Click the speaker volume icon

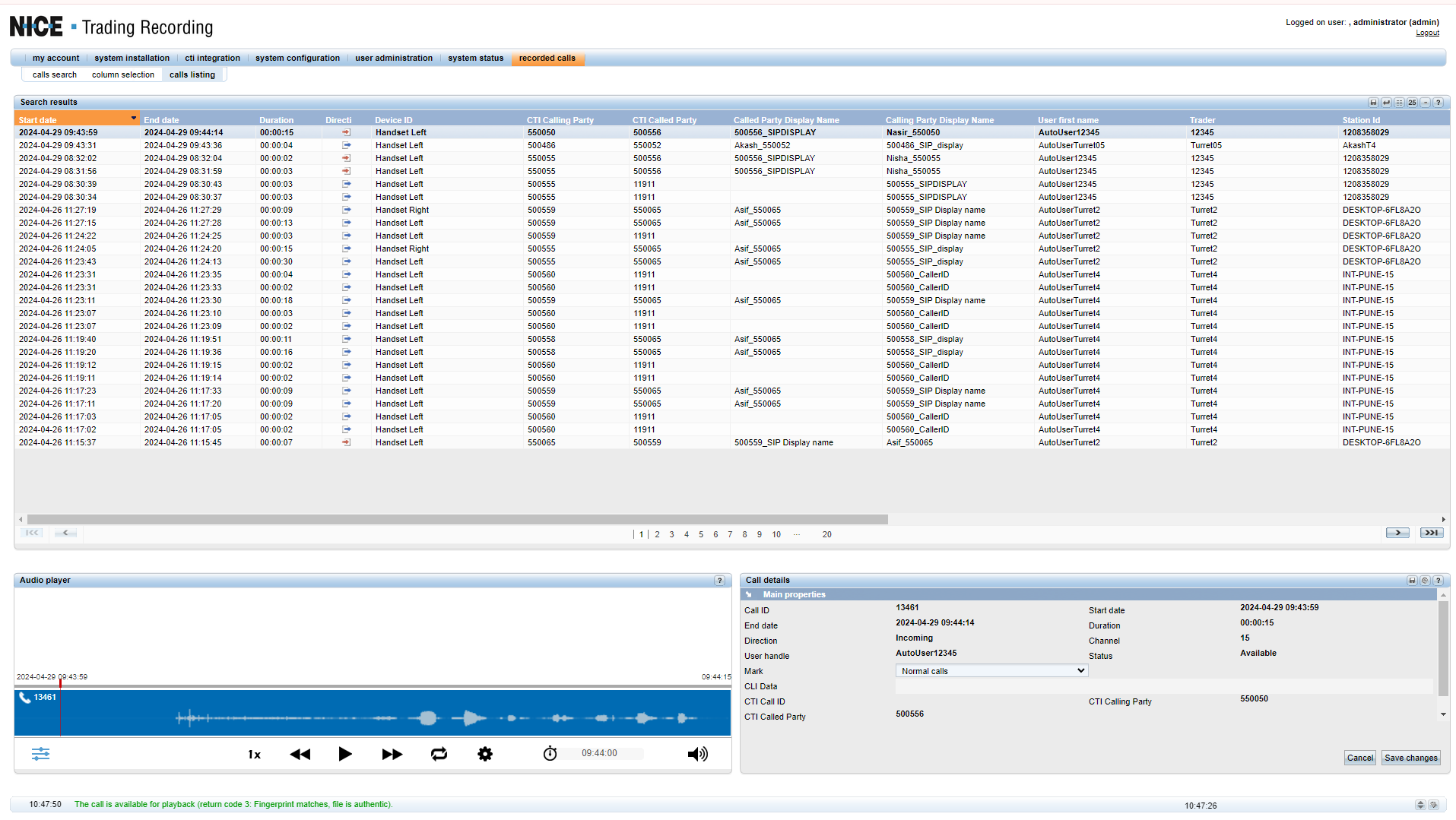pyautogui.click(x=697, y=754)
